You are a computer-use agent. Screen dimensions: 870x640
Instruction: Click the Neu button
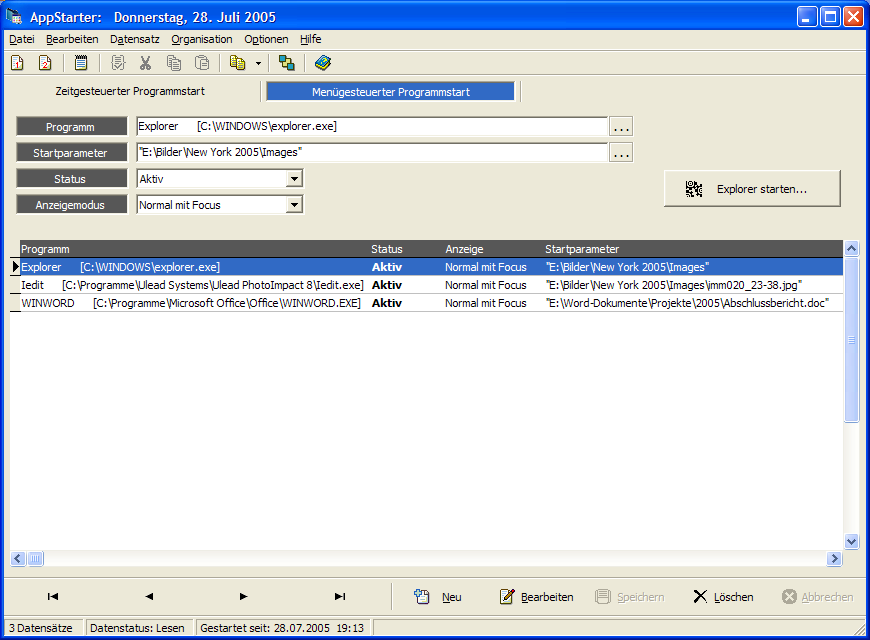[x=438, y=597]
